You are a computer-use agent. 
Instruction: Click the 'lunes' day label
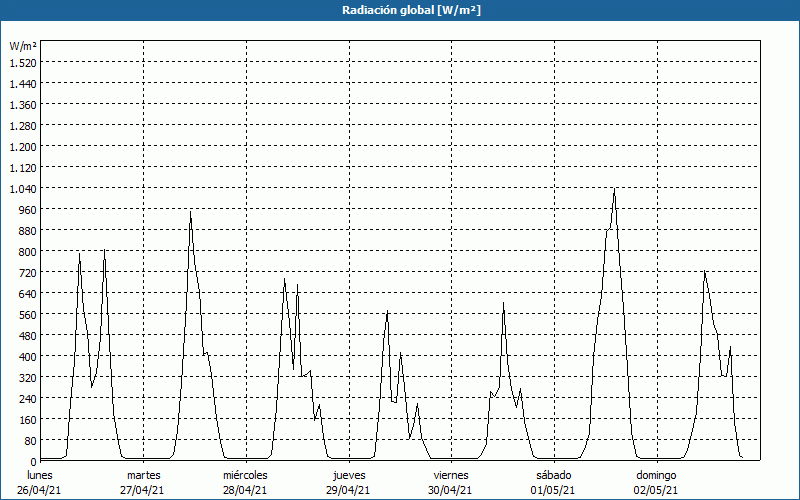click(40, 475)
